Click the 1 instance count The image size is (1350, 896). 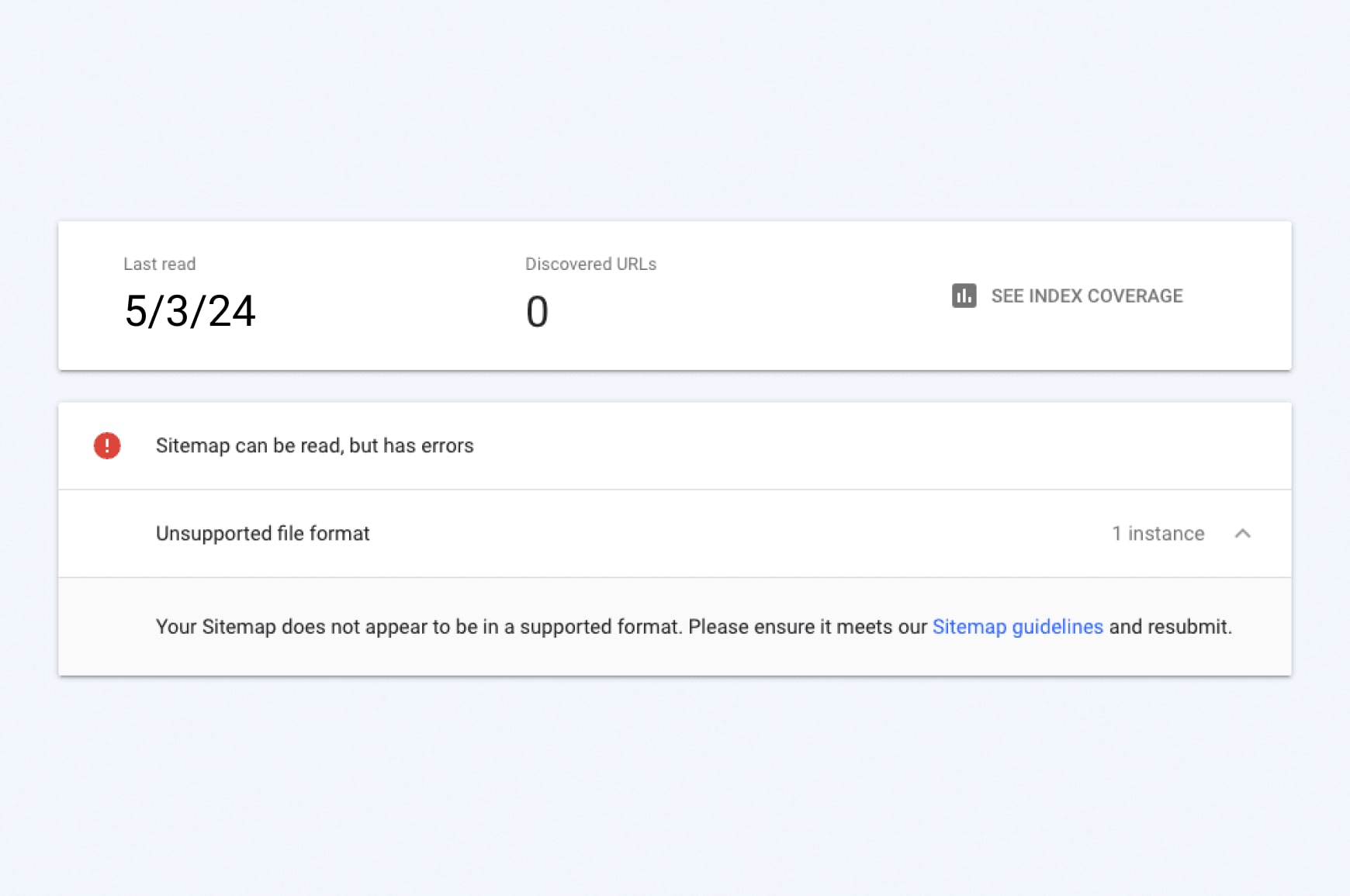point(1158,534)
